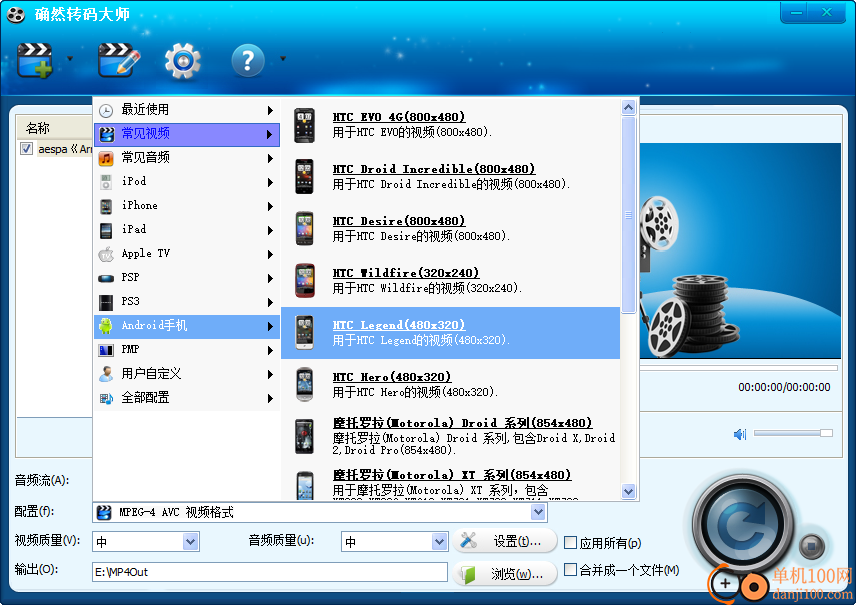Choose the HTC Hero(480x320) profile link
This screenshot has height=605, width=856.
pos(391,377)
